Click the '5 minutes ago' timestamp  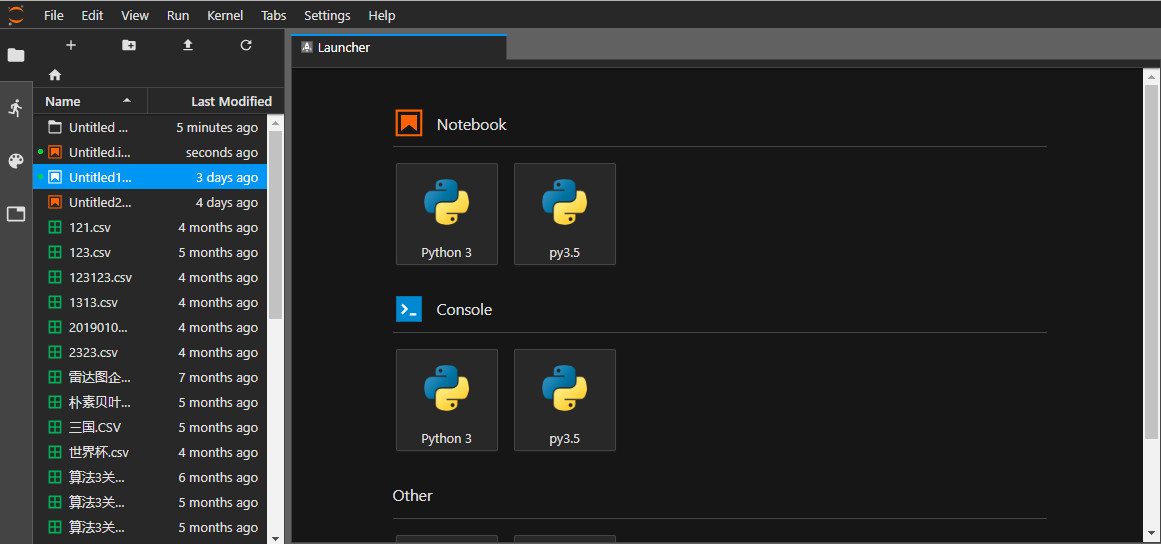217,127
